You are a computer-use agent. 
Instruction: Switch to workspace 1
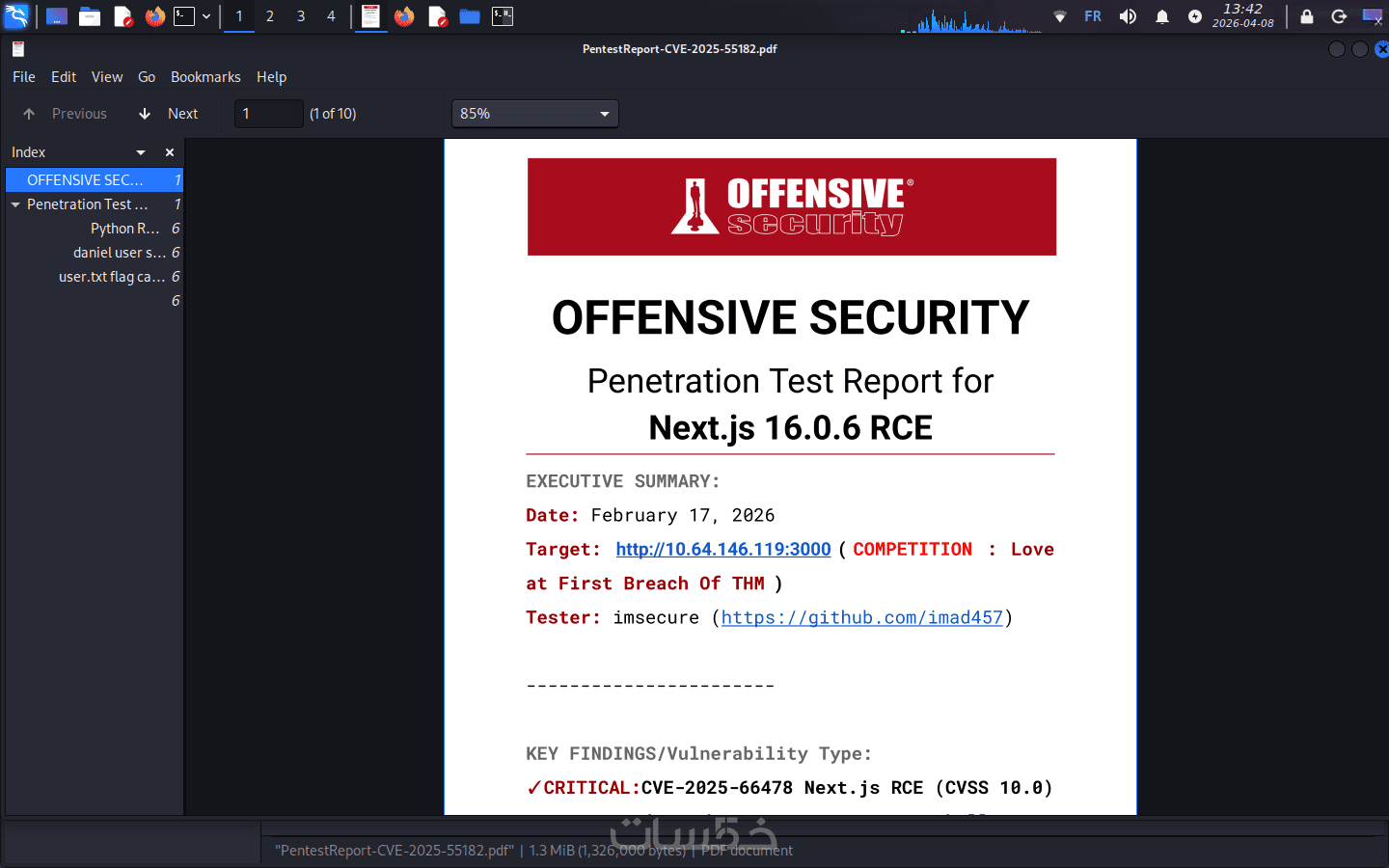pyautogui.click(x=239, y=16)
